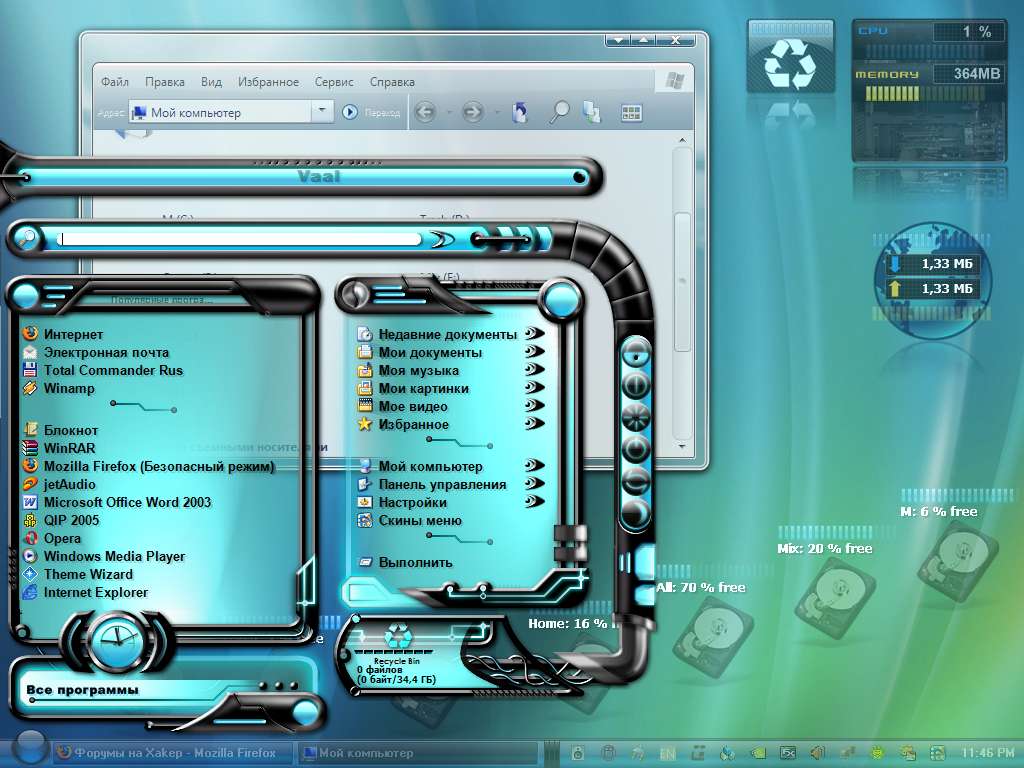Viewport: 1024px width, 768px height.
Task: Launch Internet Explorer
Action: tap(86, 592)
